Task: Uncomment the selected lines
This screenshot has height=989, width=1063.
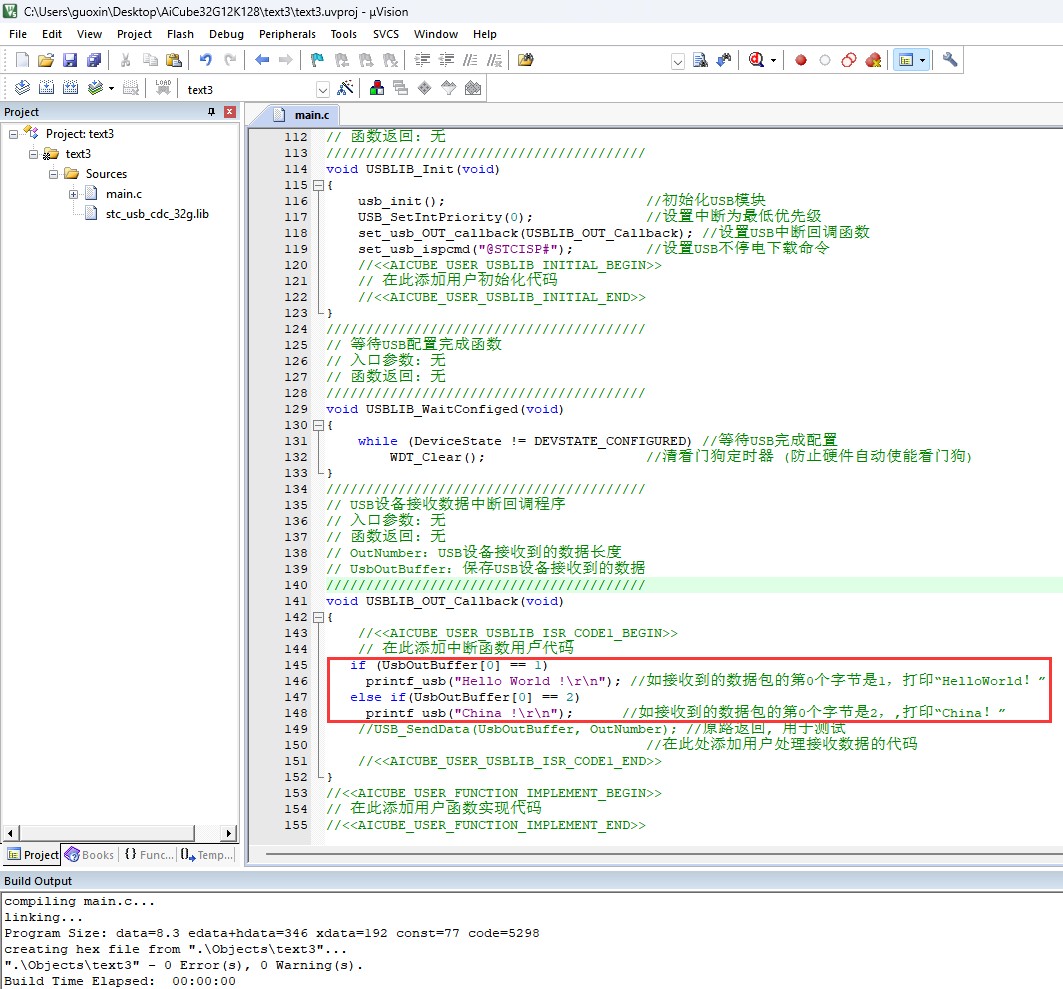Action: click(494, 60)
